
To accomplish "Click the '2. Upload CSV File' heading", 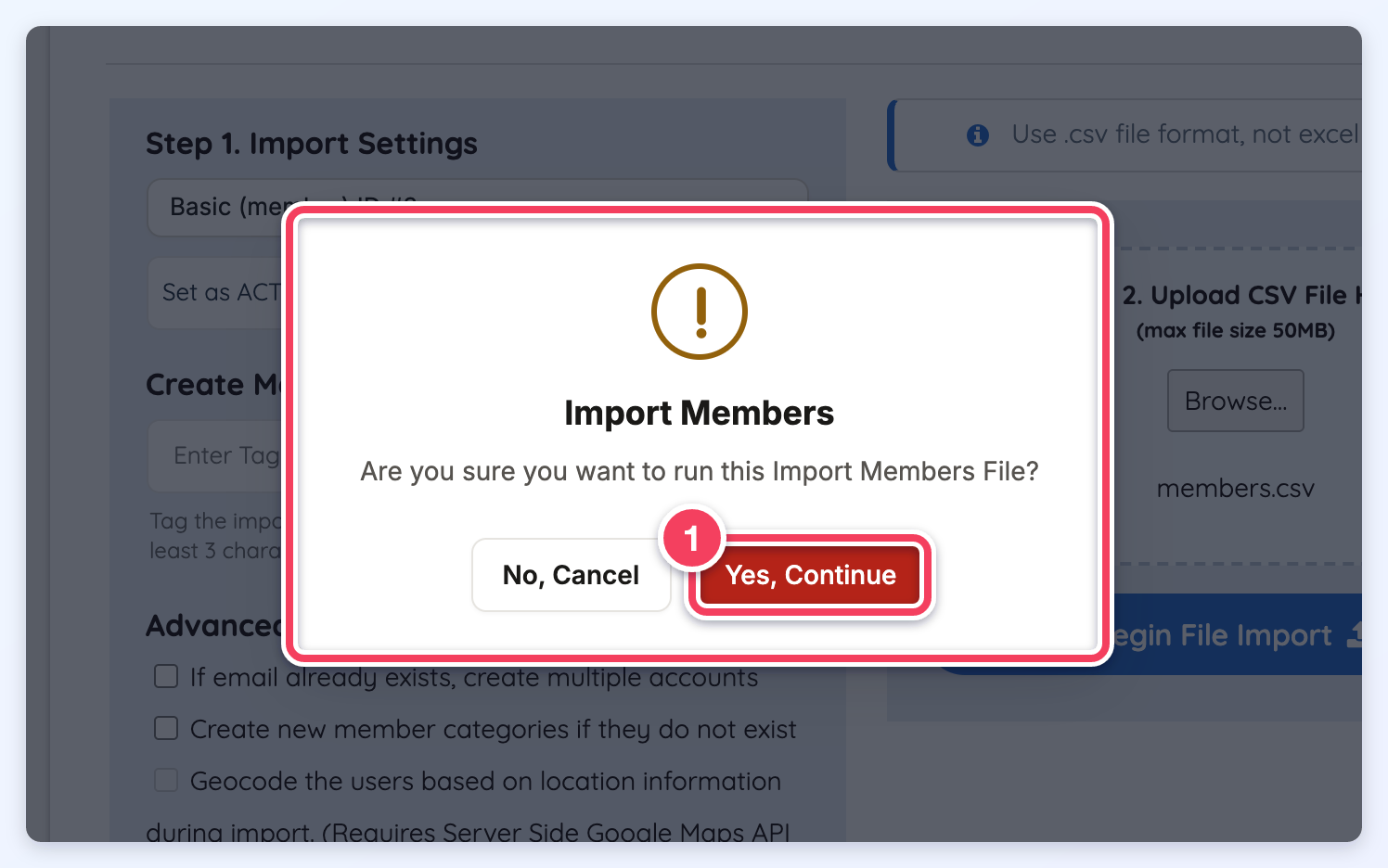I will 1241,295.
